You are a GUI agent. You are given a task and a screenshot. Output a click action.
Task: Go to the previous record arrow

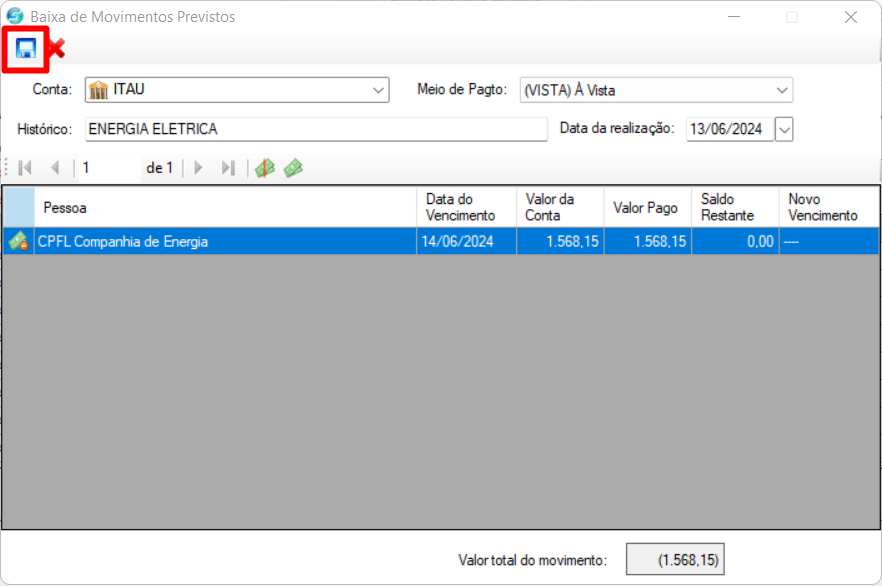click(55, 168)
